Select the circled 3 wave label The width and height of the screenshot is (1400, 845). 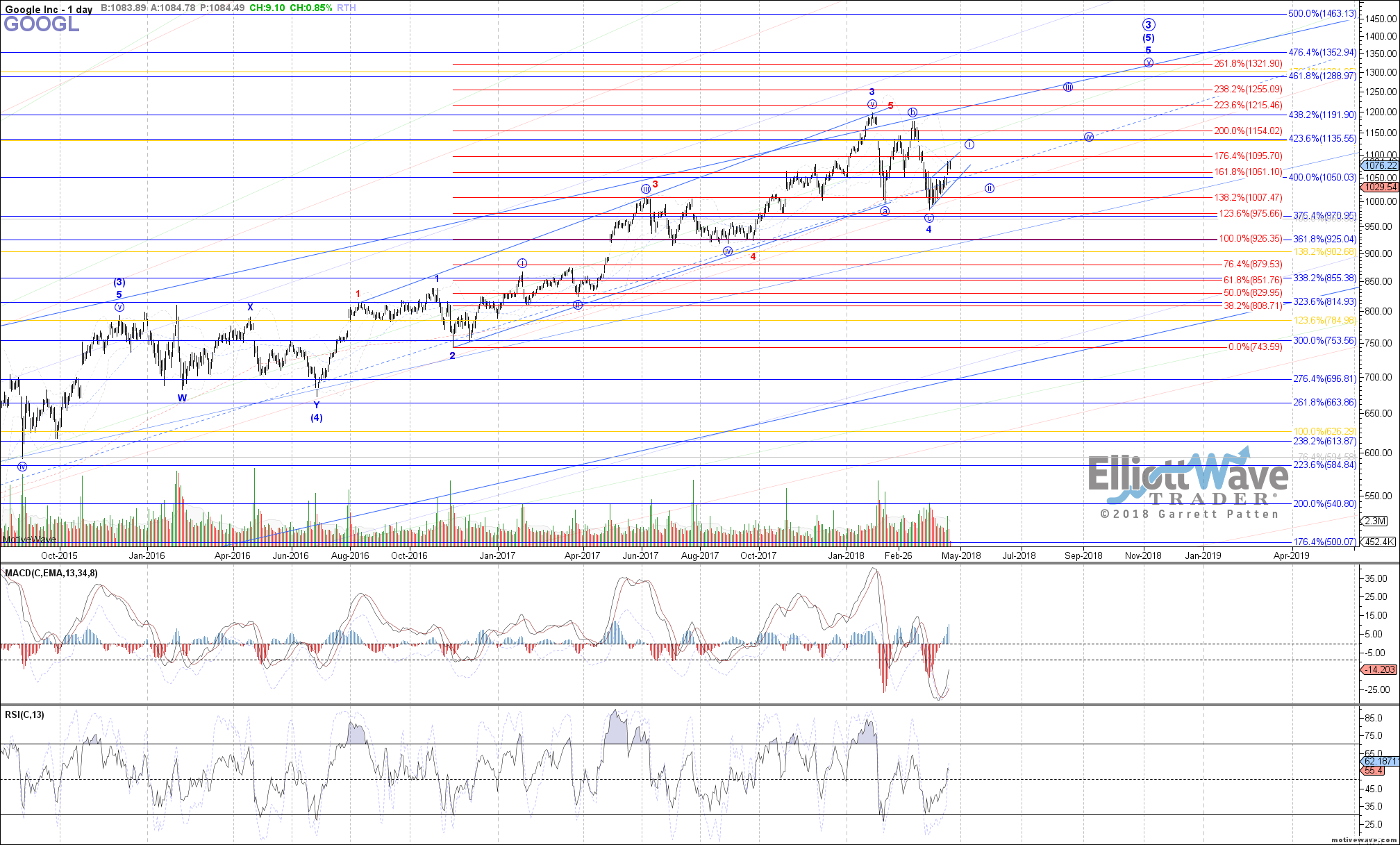pos(1149,25)
